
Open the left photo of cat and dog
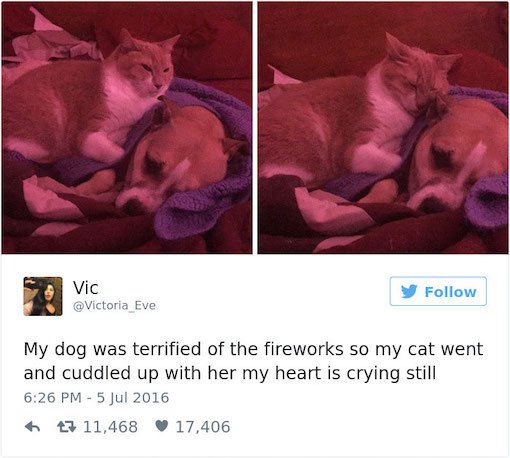point(127,128)
